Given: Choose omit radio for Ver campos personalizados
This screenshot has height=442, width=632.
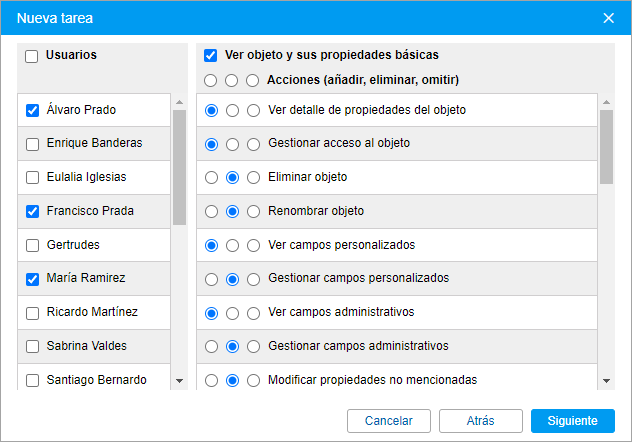Looking at the screenshot, I should pyautogui.click(x=253, y=245).
